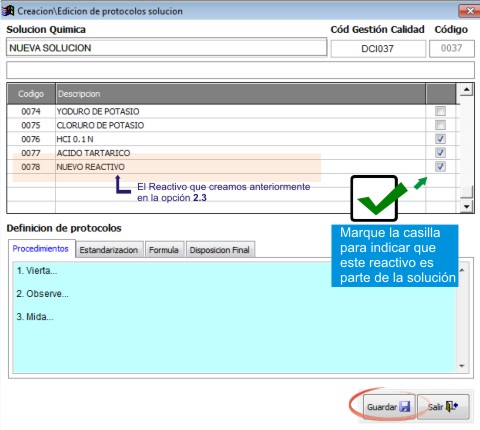Screen dimensions: 480x430
Task: Click the floppy disk icon on Guardar
Action: (405, 407)
